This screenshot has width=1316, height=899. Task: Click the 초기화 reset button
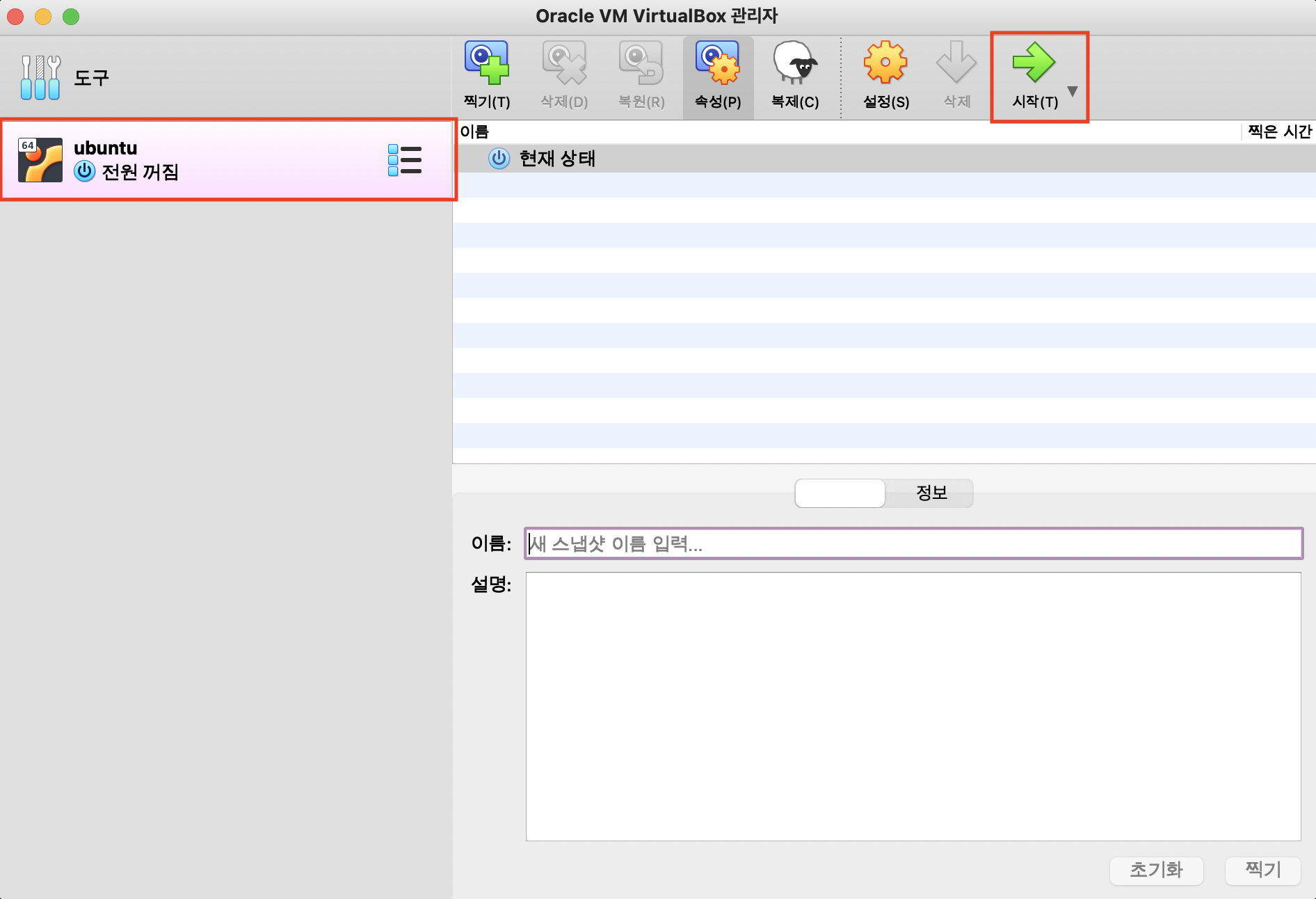point(1156,870)
